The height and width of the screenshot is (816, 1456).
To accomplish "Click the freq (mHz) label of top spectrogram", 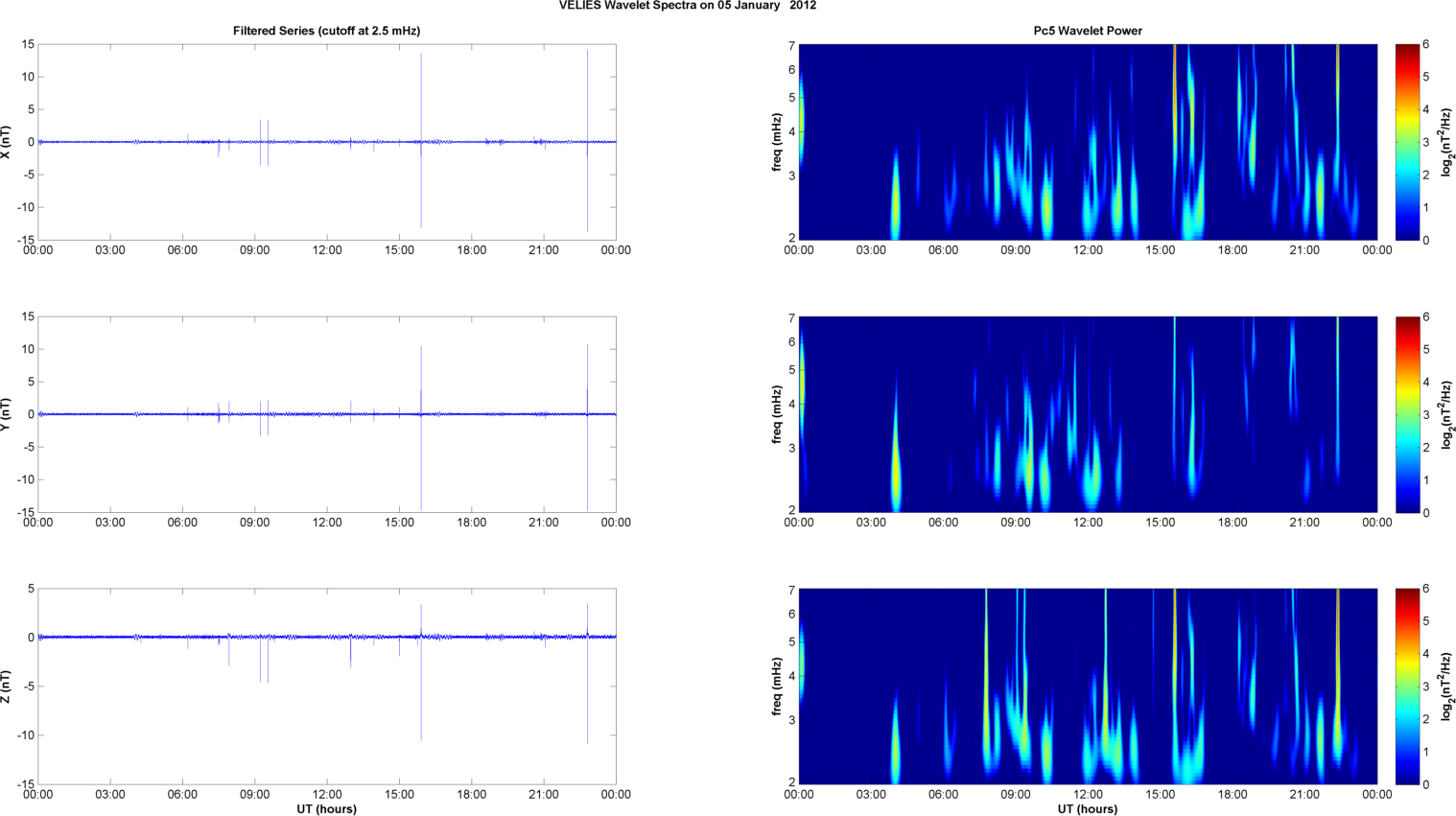I will (x=776, y=142).
